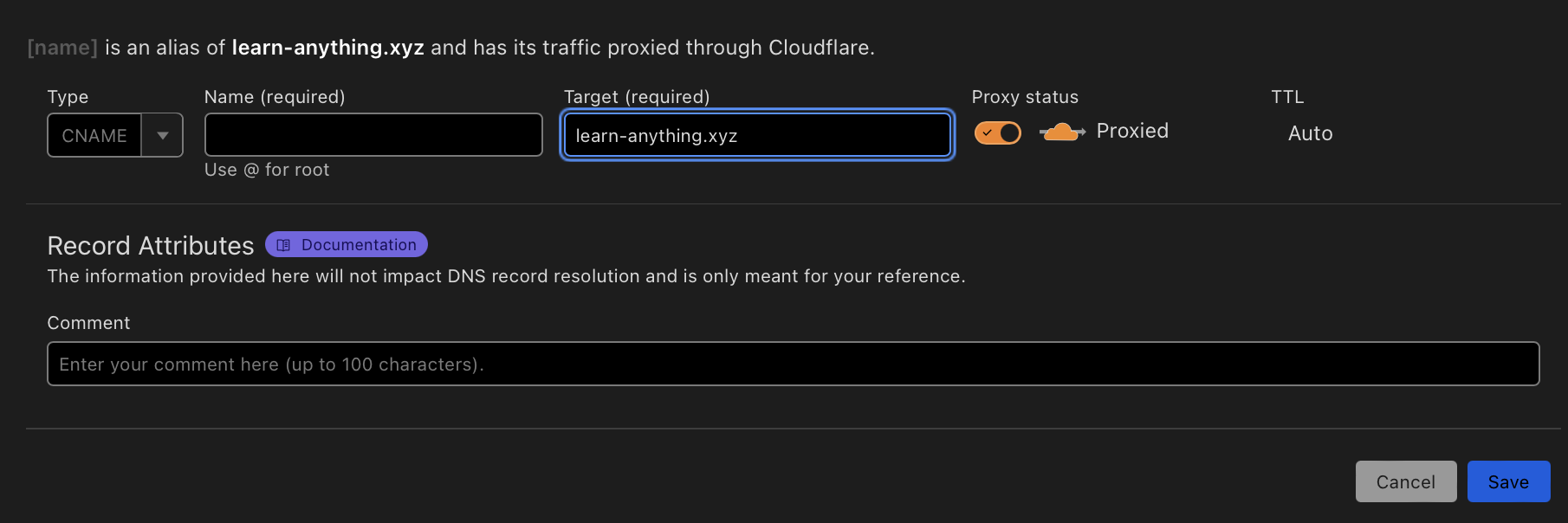Click the TTL Auto value
Screen dimensions: 1568x523
1310,133
